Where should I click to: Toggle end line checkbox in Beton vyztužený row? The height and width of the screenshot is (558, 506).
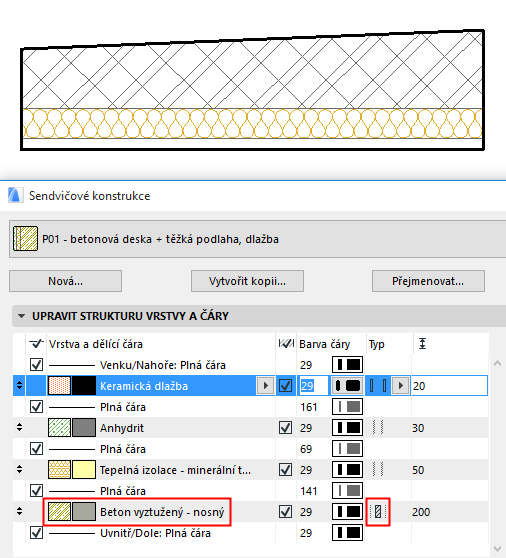click(285, 512)
